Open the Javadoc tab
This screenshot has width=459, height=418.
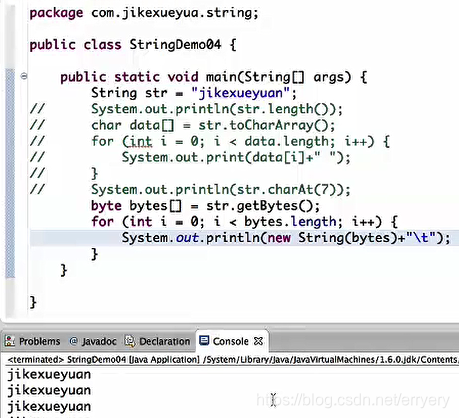point(93,341)
